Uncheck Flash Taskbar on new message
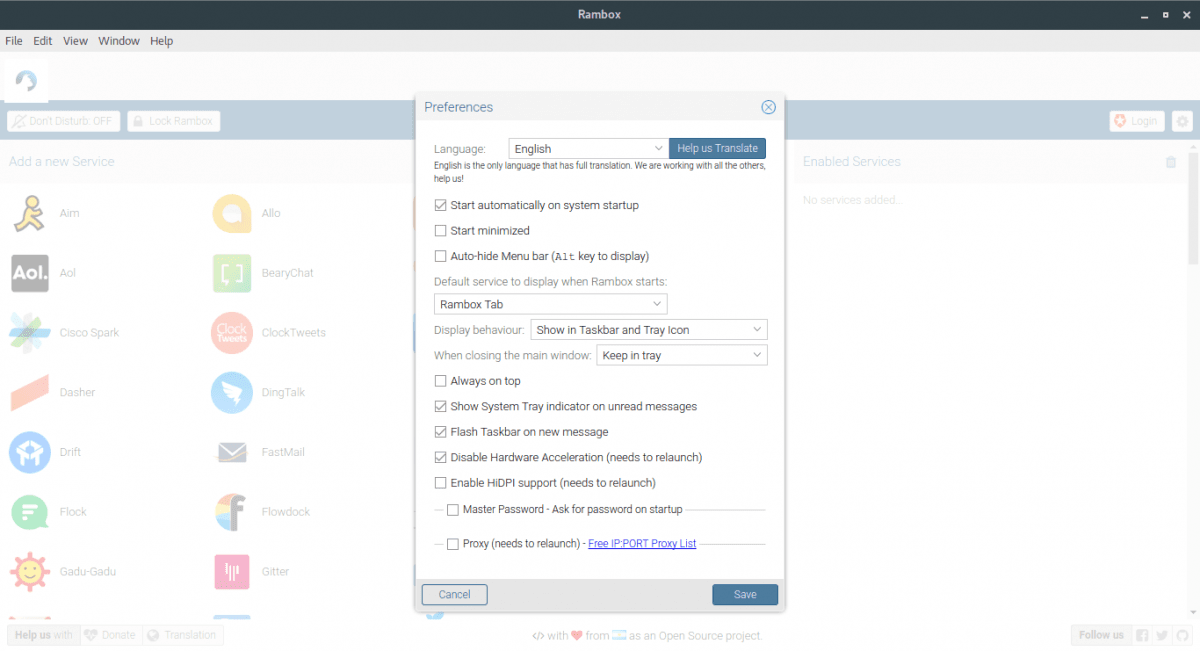This screenshot has width=1200, height=651. pyautogui.click(x=441, y=432)
